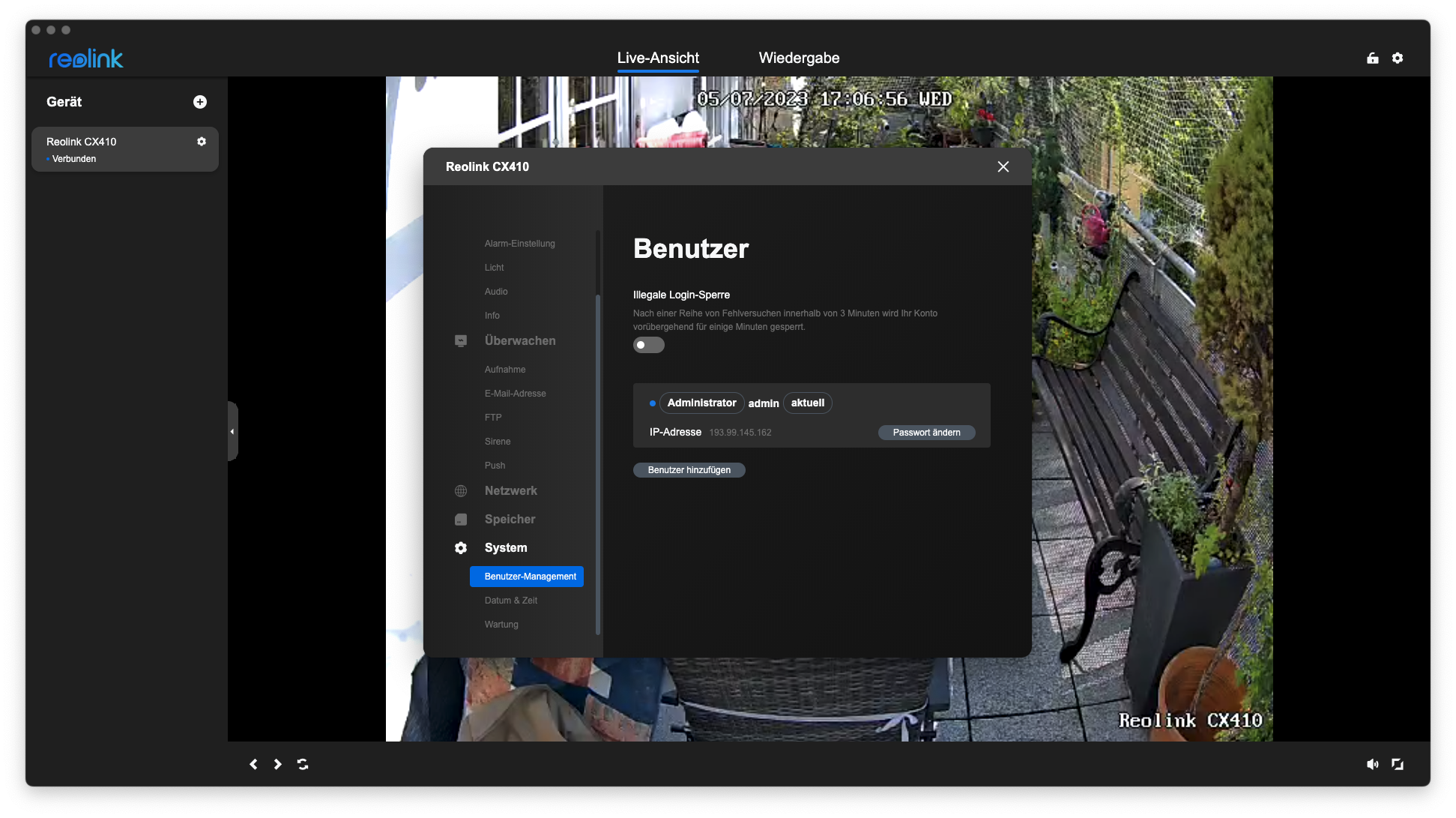1456x818 pixels.
Task: Click the add device plus icon
Action: [200, 102]
